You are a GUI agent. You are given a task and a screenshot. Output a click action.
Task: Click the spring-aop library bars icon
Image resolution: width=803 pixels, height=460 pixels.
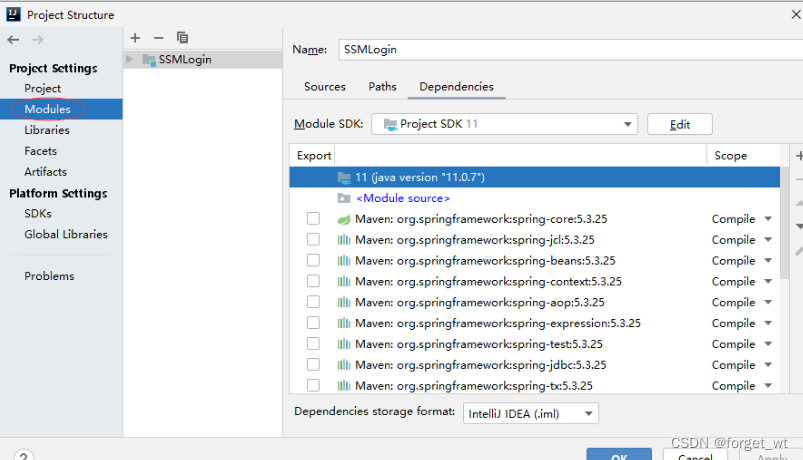[x=344, y=302]
